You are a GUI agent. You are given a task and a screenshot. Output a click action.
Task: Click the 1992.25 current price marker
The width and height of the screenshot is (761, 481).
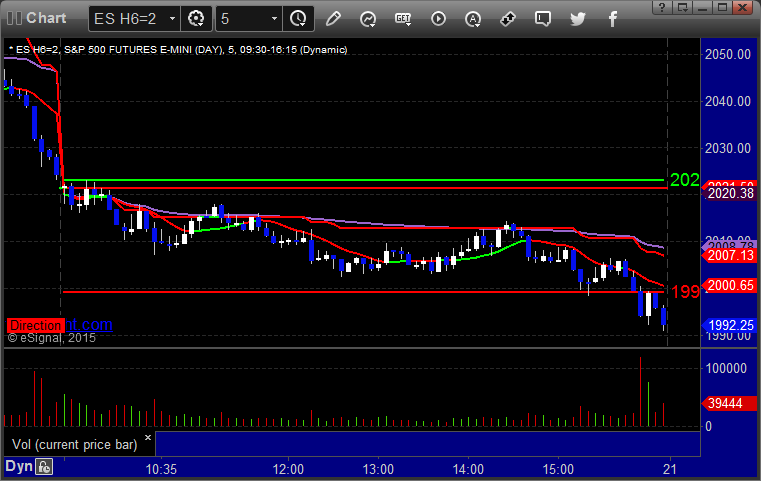[x=730, y=325]
